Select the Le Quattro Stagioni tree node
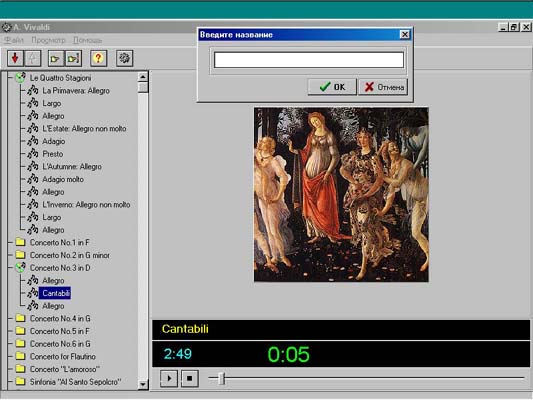This screenshot has width=533, height=400. 61,78
